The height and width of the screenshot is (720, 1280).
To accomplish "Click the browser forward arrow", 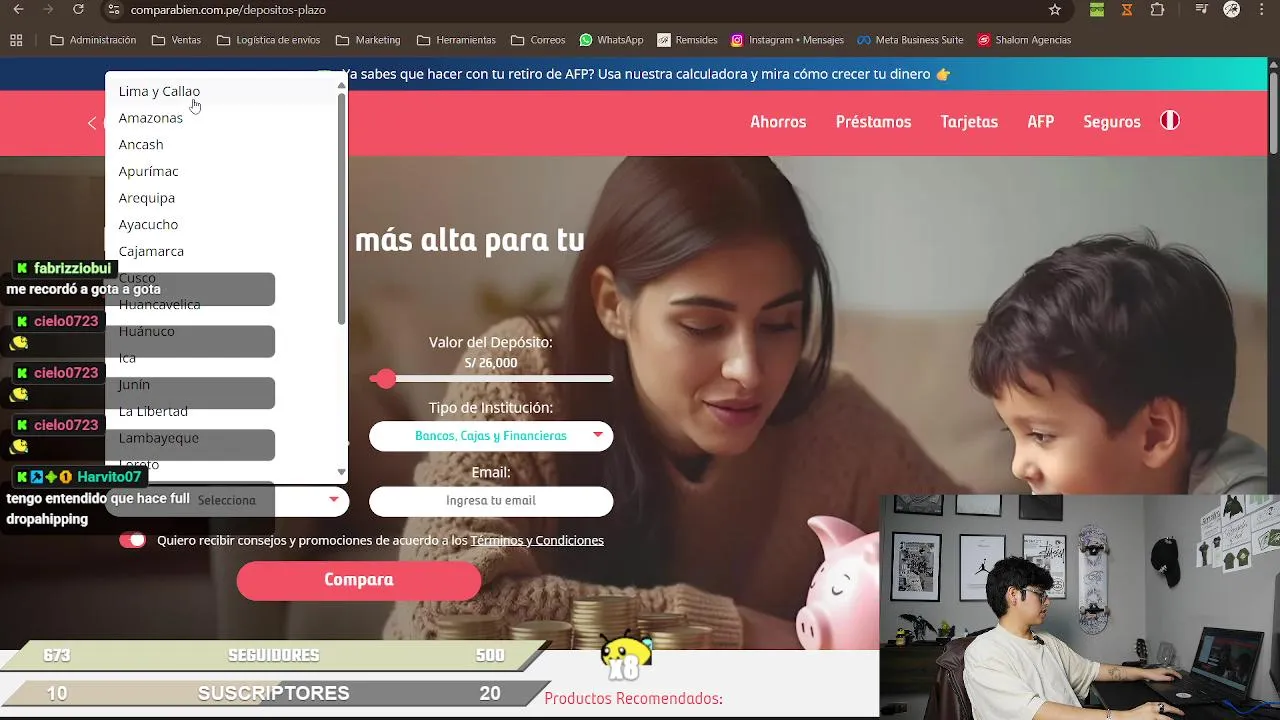I will [48, 9].
